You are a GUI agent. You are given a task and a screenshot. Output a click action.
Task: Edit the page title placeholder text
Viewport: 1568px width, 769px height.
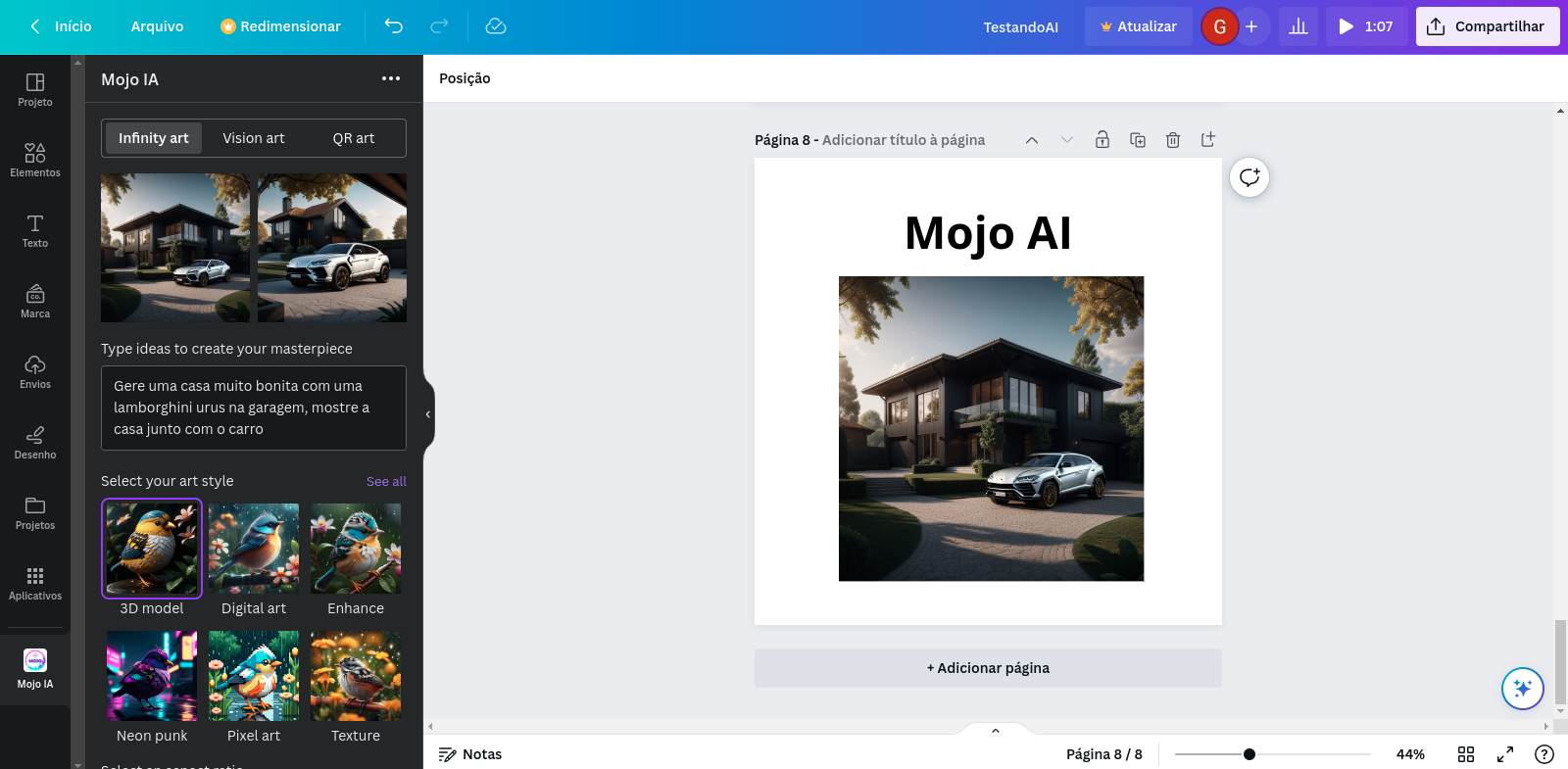904,140
